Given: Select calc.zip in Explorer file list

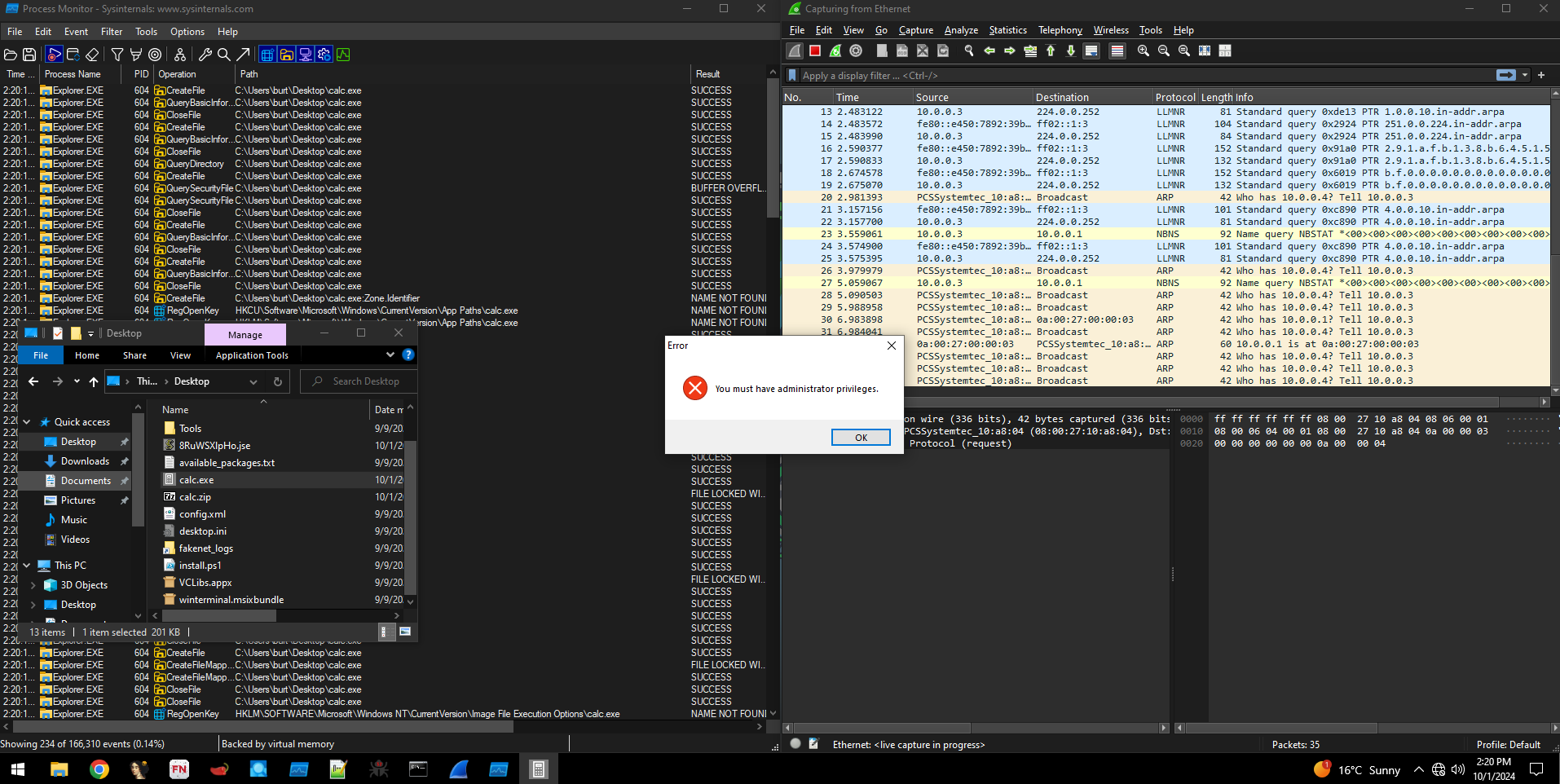Looking at the screenshot, I should point(195,497).
